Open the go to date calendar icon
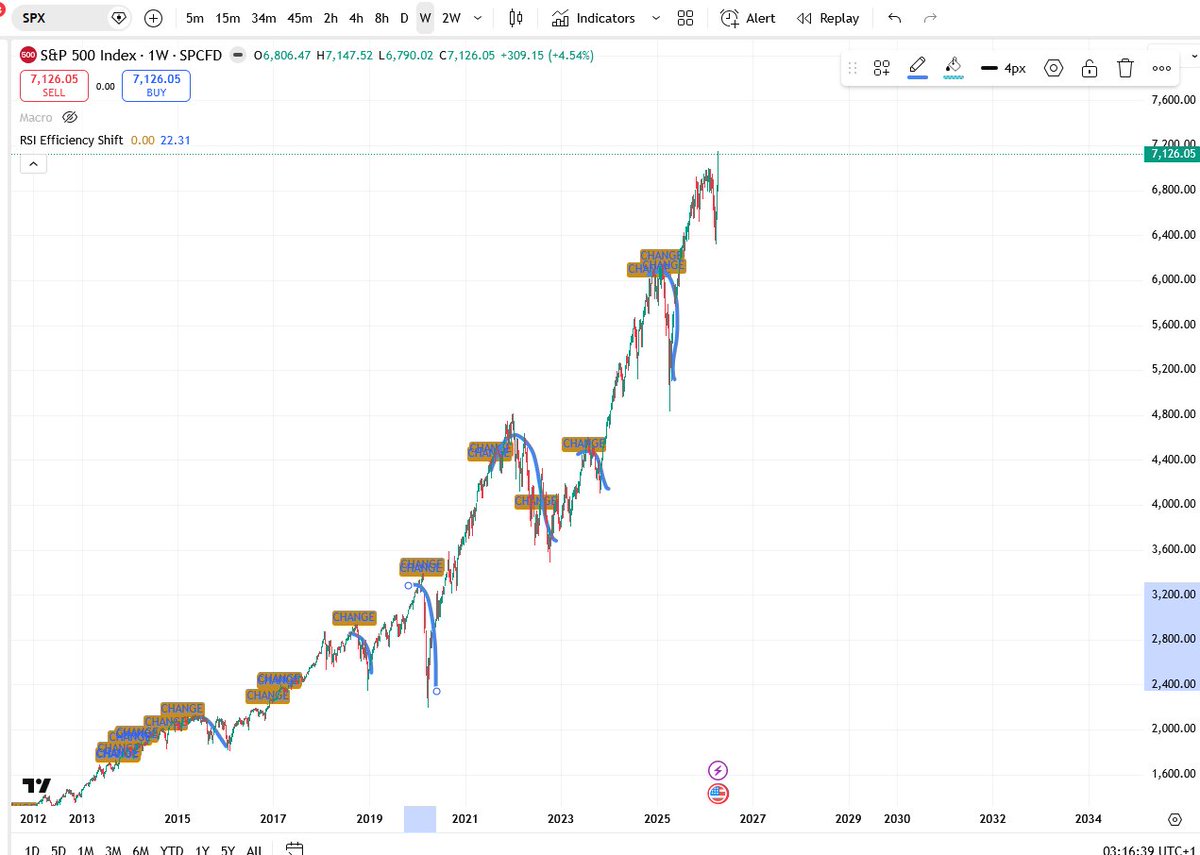The width and height of the screenshot is (1200, 855). [x=294, y=850]
